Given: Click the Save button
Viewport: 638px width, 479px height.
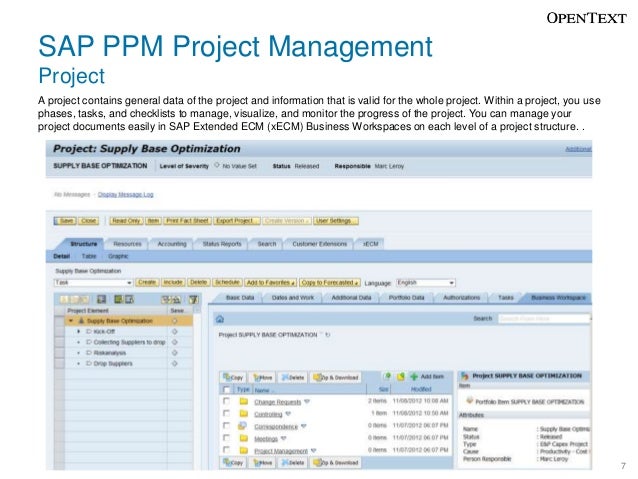Looking at the screenshot, I should pos(65,221).
